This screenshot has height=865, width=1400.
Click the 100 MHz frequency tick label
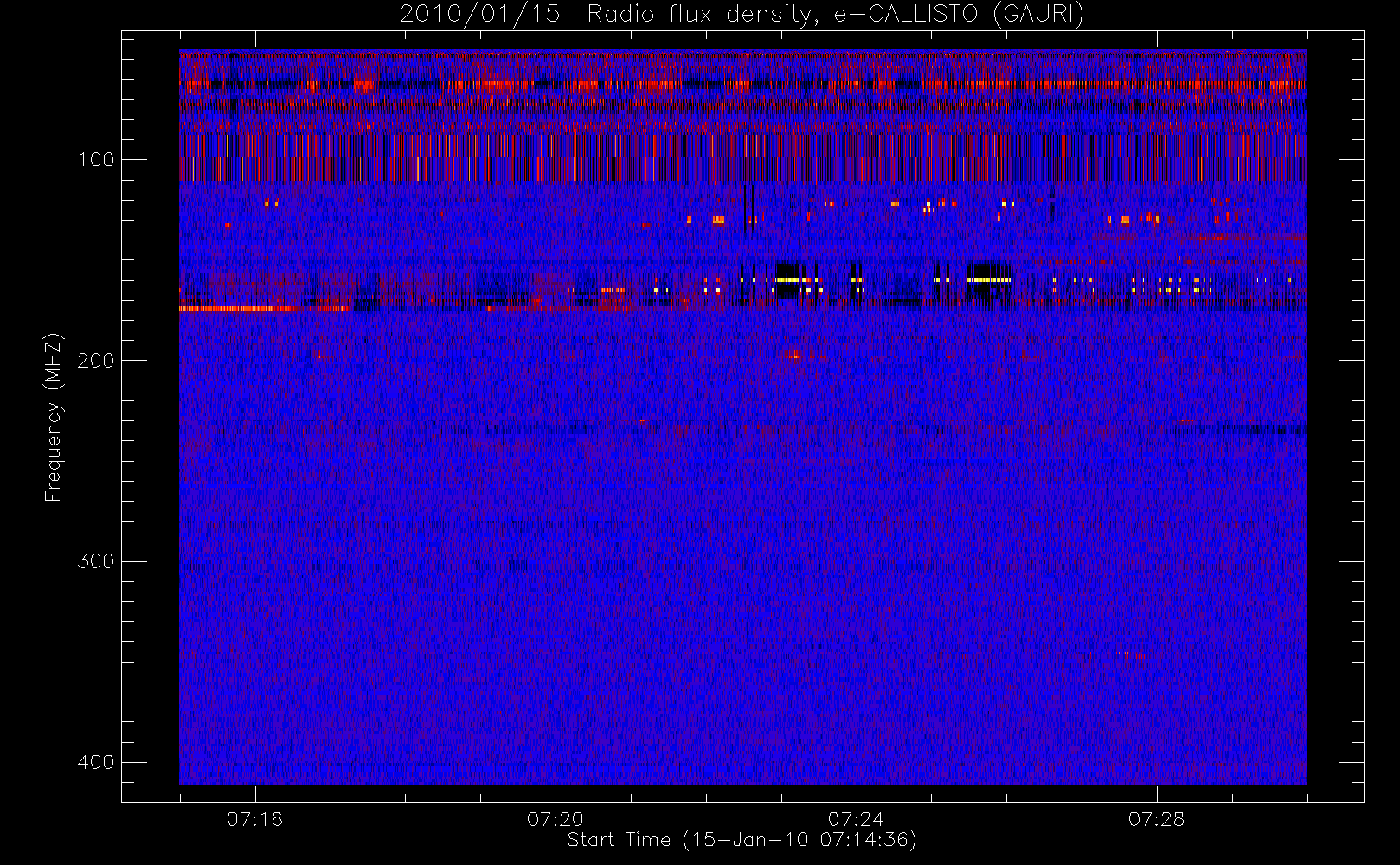coord(95,159)
